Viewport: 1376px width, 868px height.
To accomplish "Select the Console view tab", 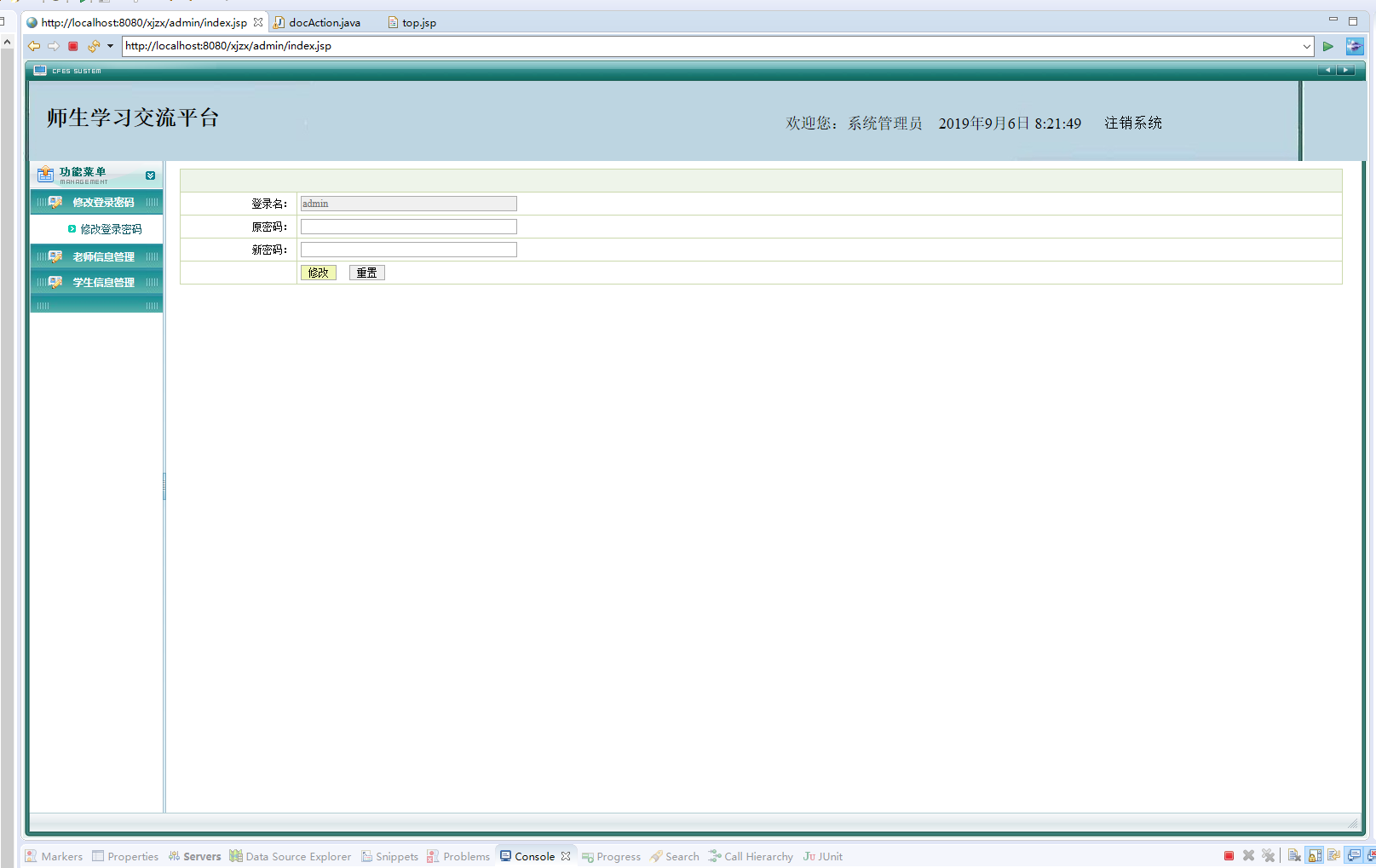I will (527, 856).
